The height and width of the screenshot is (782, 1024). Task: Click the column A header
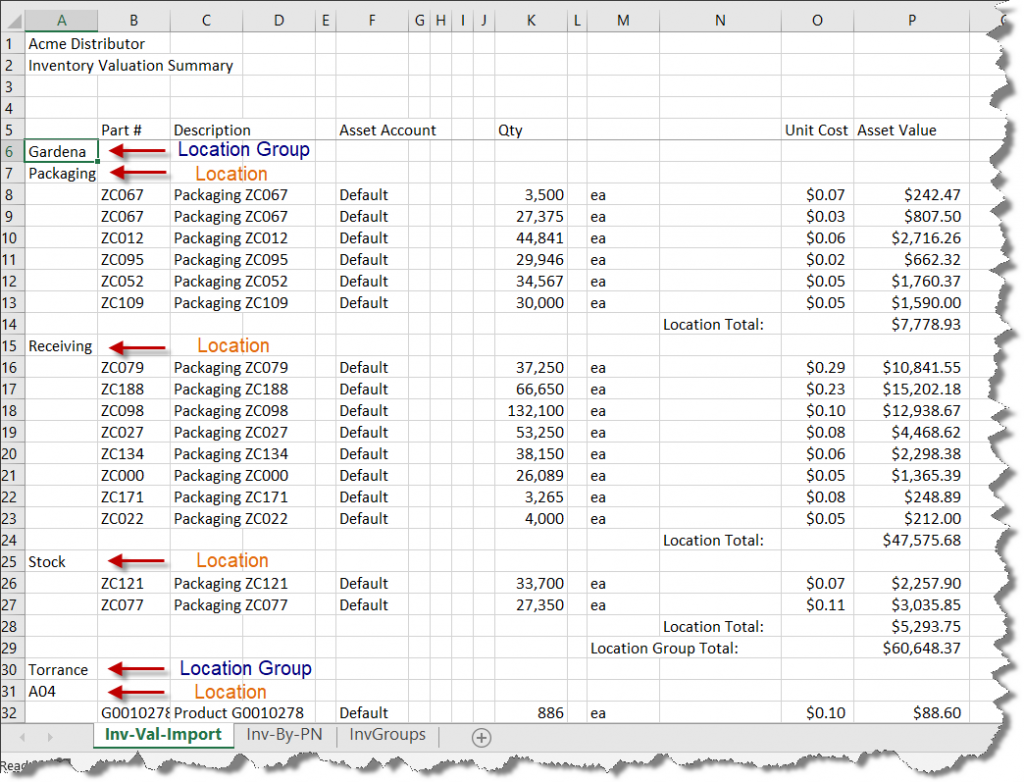click(x=62, y=19)
